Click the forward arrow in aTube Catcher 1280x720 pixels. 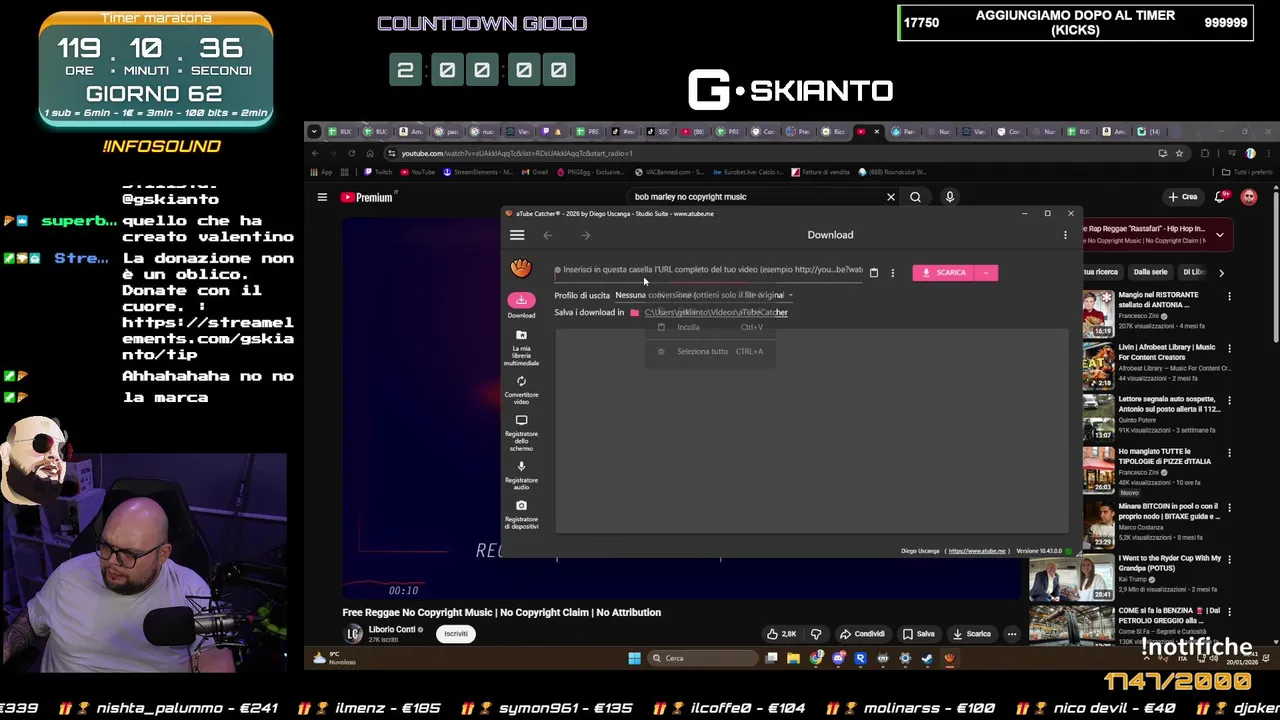pos(586,235)
